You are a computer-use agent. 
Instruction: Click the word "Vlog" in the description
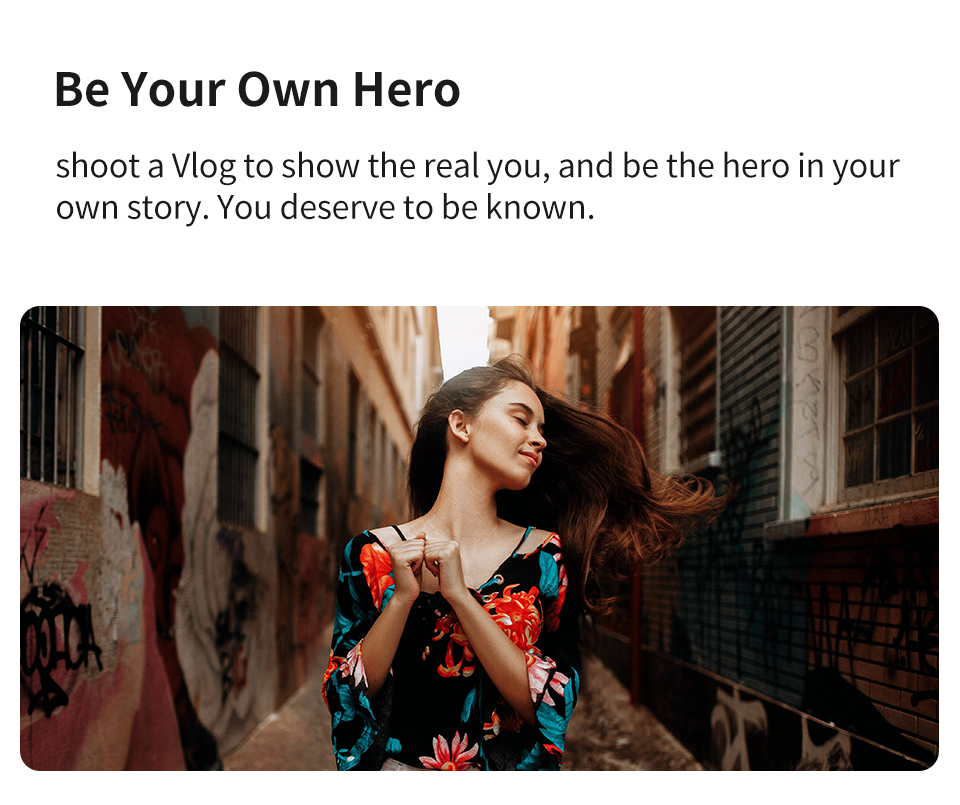203,167
